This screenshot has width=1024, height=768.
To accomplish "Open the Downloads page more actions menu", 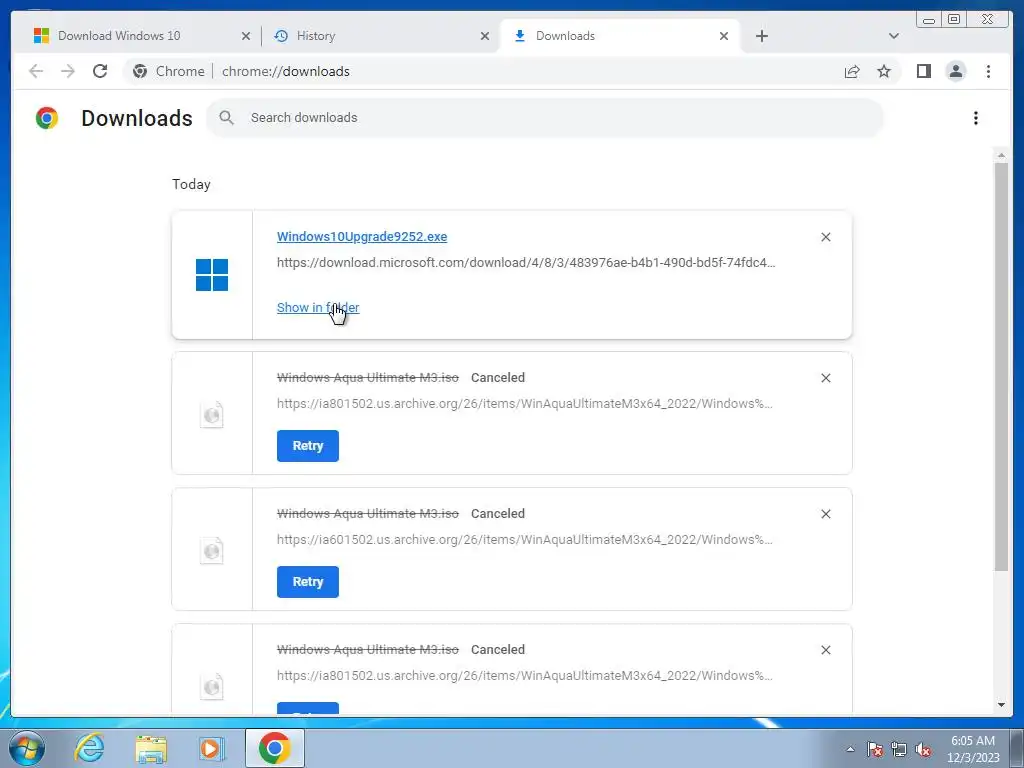I will 976,118.
